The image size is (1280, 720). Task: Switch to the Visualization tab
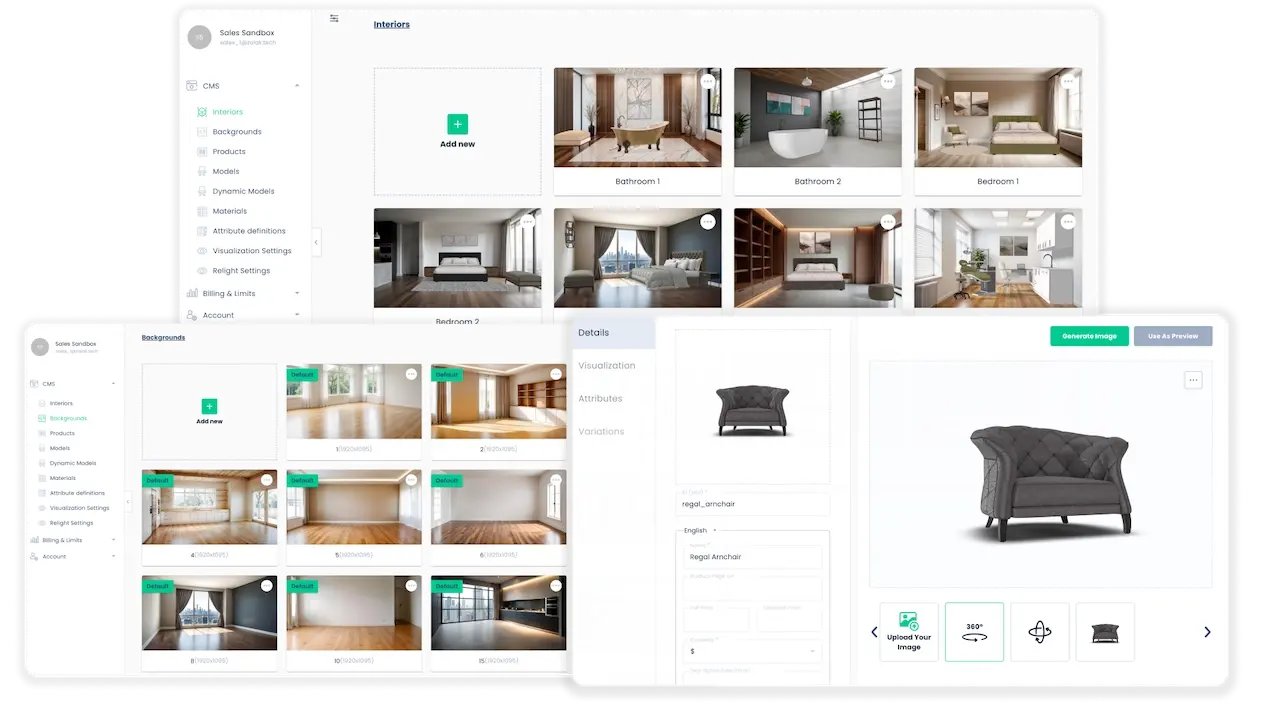click(x=606, y=365)
